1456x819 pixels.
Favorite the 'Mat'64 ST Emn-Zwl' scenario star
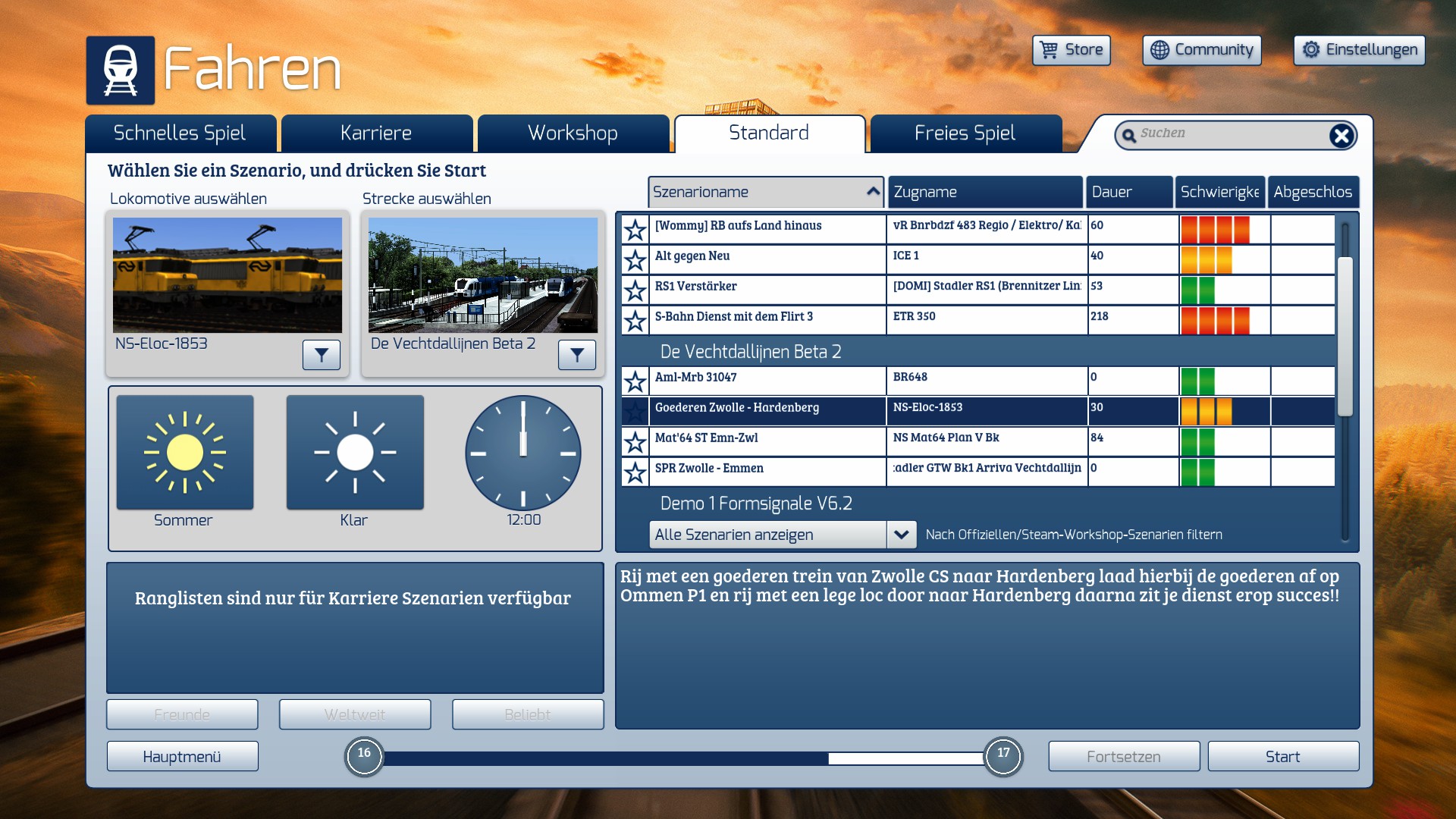[x=635, y=441]
